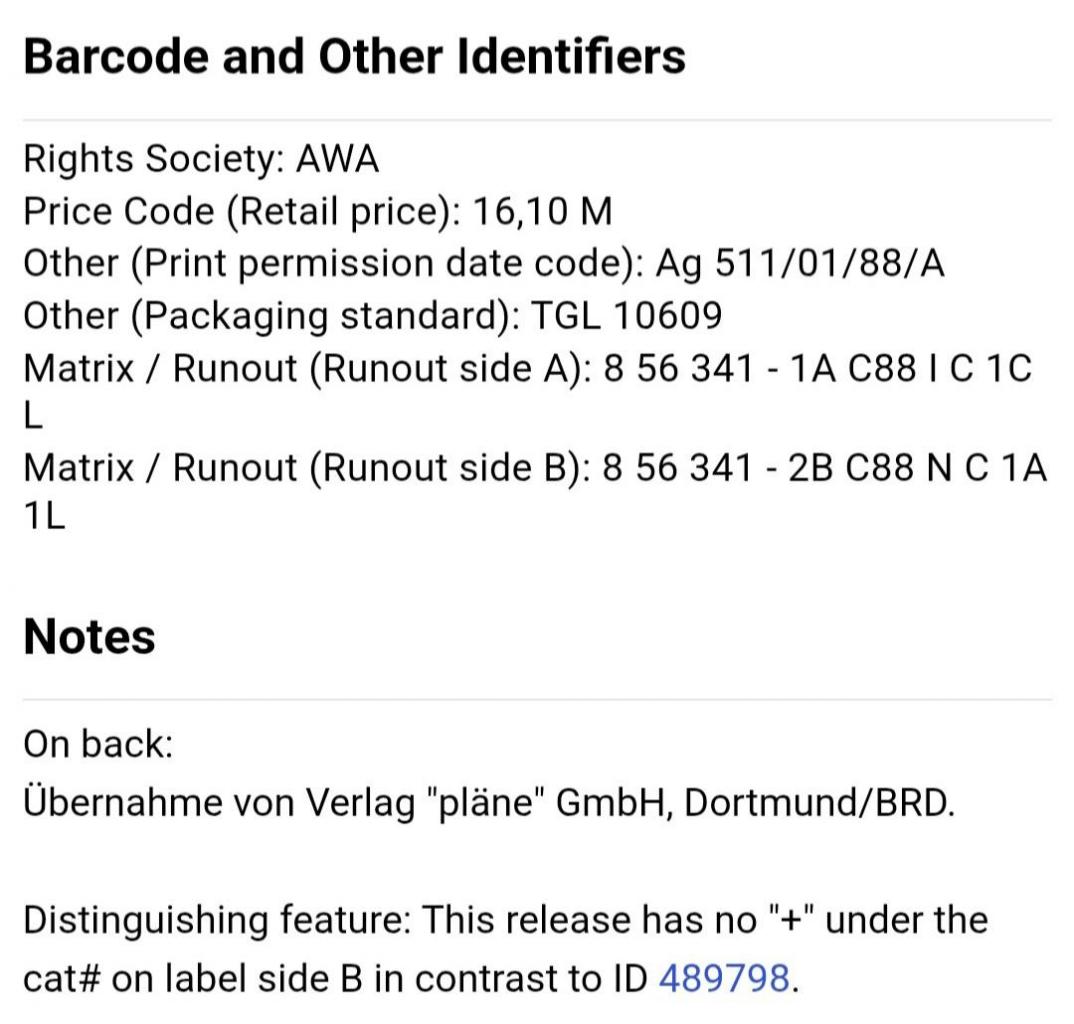Screen dimensions: 1074x1024
Task: Click the "1A C88 I C 1C" runout text
Action: pos(910,369)
